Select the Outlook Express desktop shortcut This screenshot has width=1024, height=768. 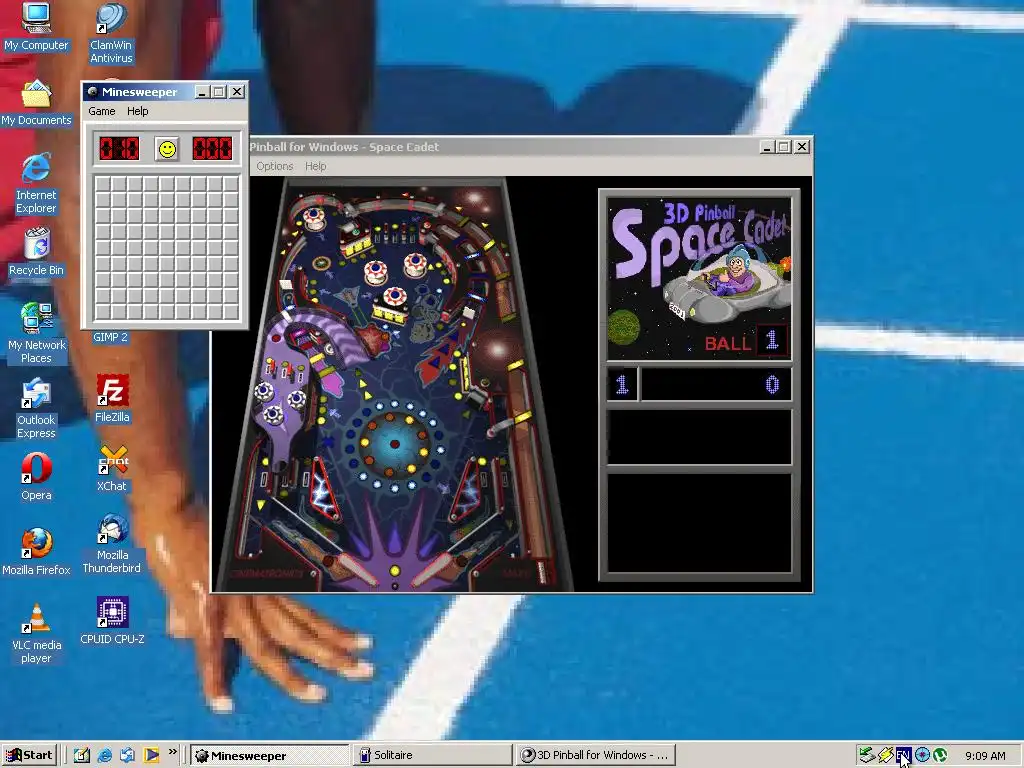(36, 409)
